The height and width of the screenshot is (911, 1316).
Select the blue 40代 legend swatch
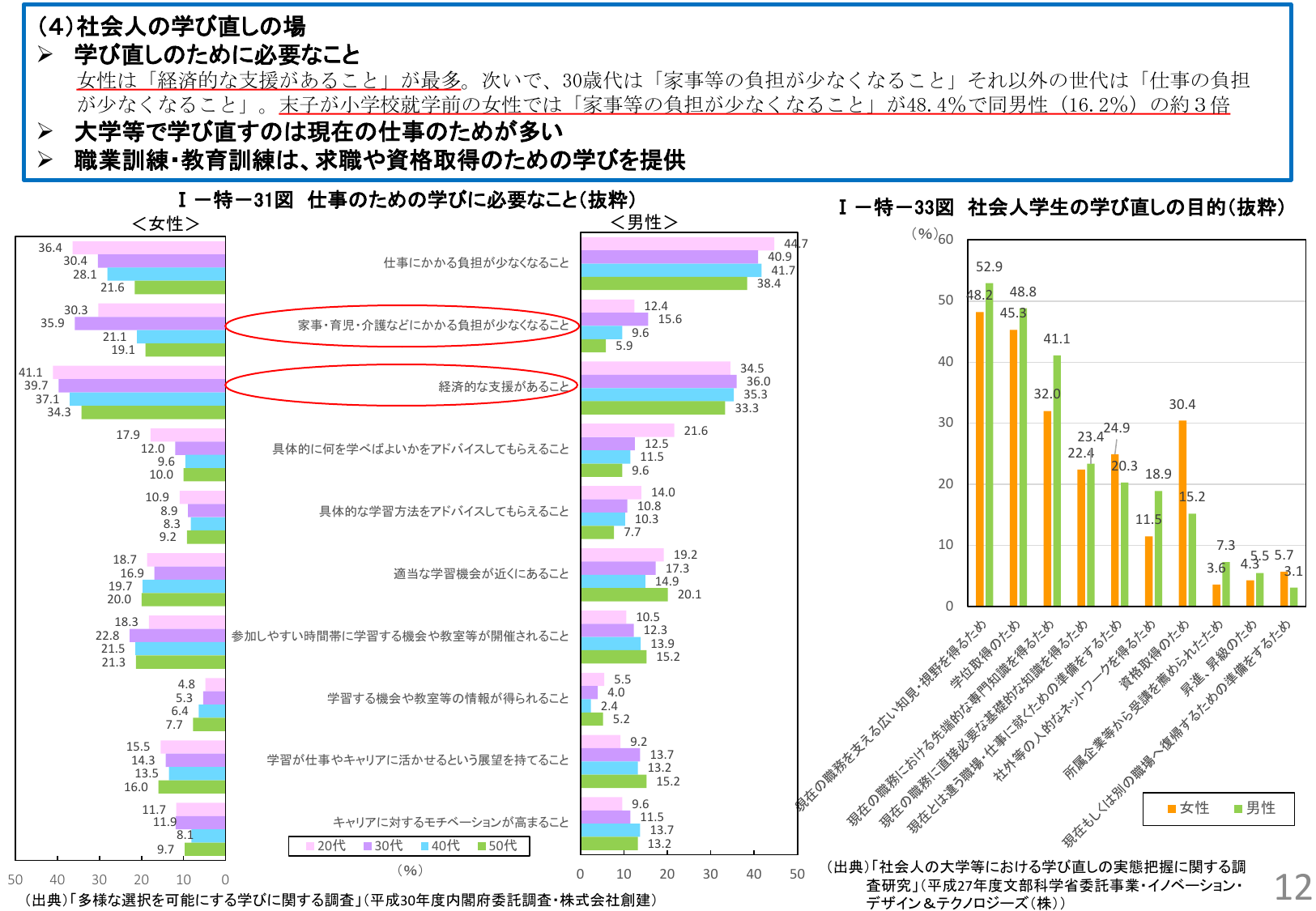(424, 846)
